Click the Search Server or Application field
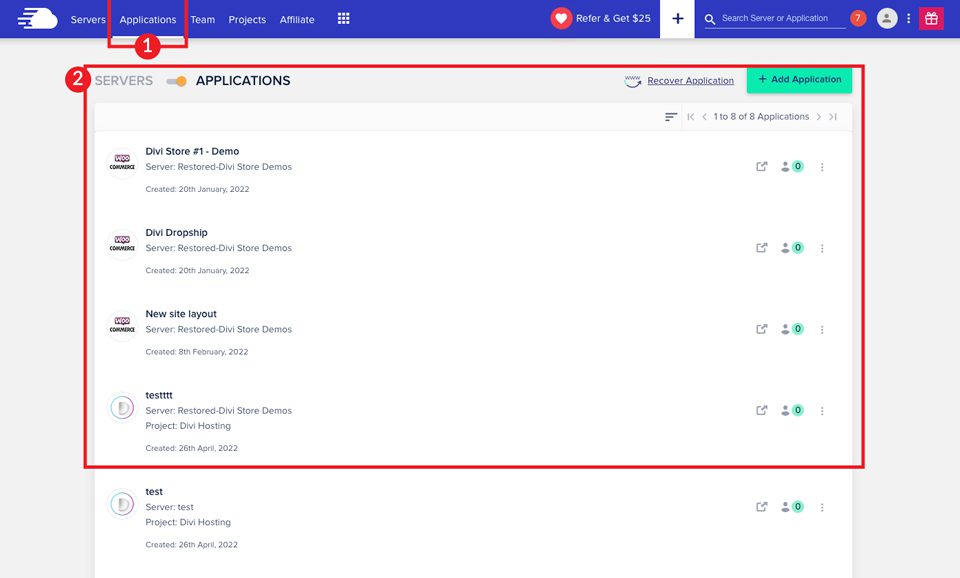Screen dimensions: 960x578 [x=780, y=19]
